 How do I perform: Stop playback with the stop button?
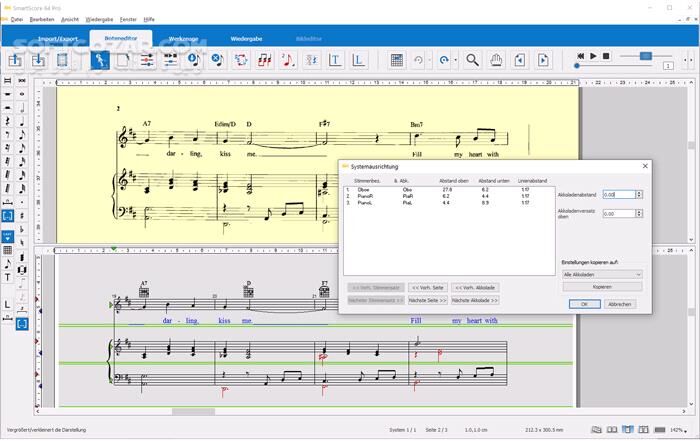pos(606,56)
